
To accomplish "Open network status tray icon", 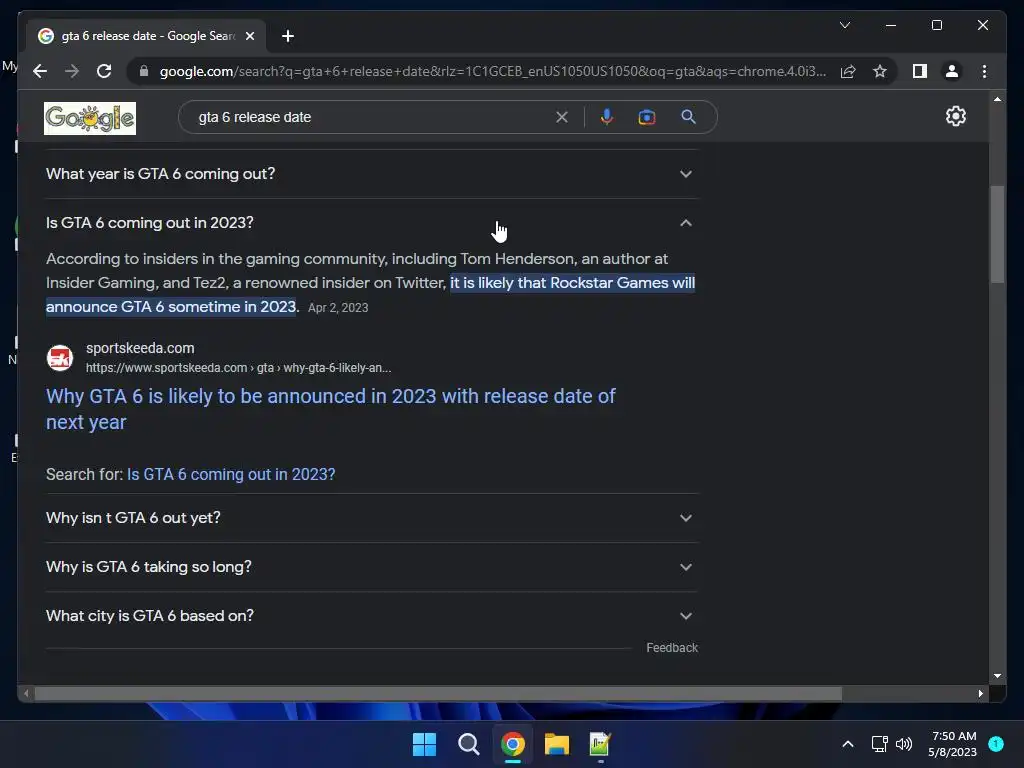I will 879,744.
